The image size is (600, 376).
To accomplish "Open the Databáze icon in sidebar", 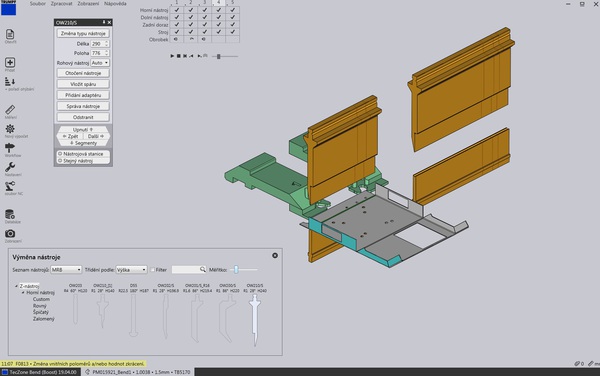I will (10, 214).
